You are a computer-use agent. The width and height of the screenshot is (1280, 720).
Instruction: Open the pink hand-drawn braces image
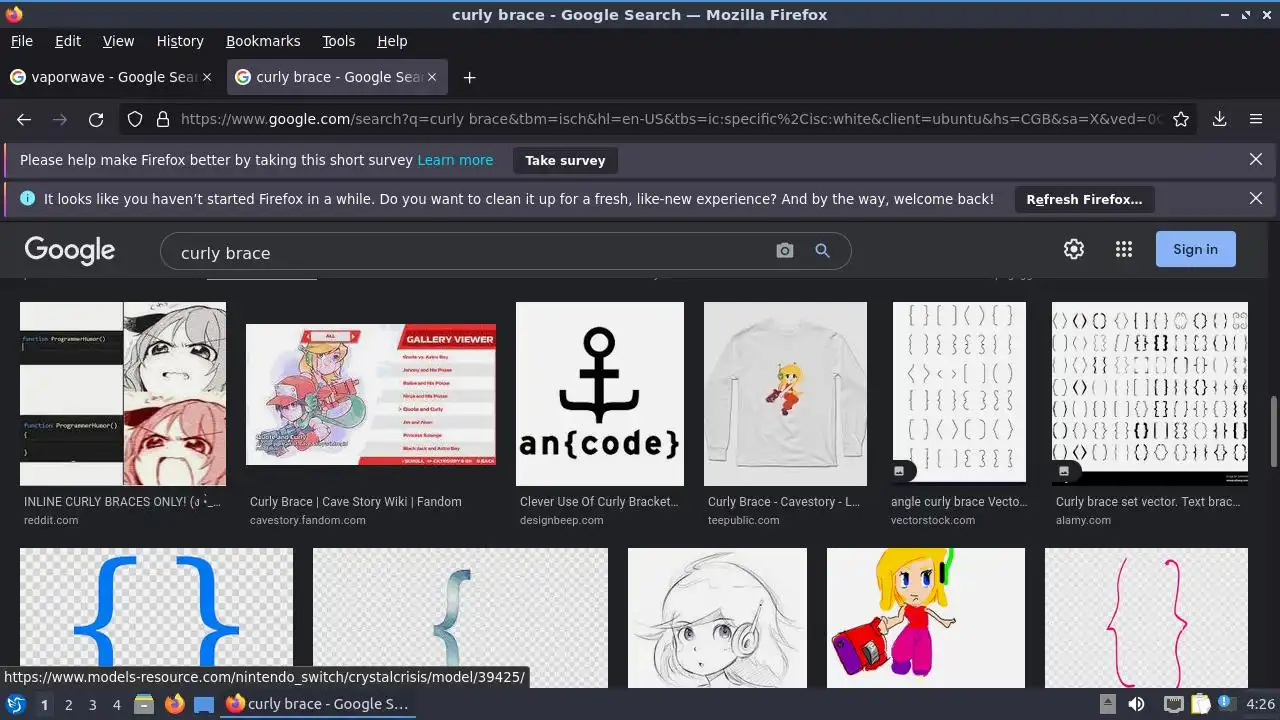coord(1146,618)
